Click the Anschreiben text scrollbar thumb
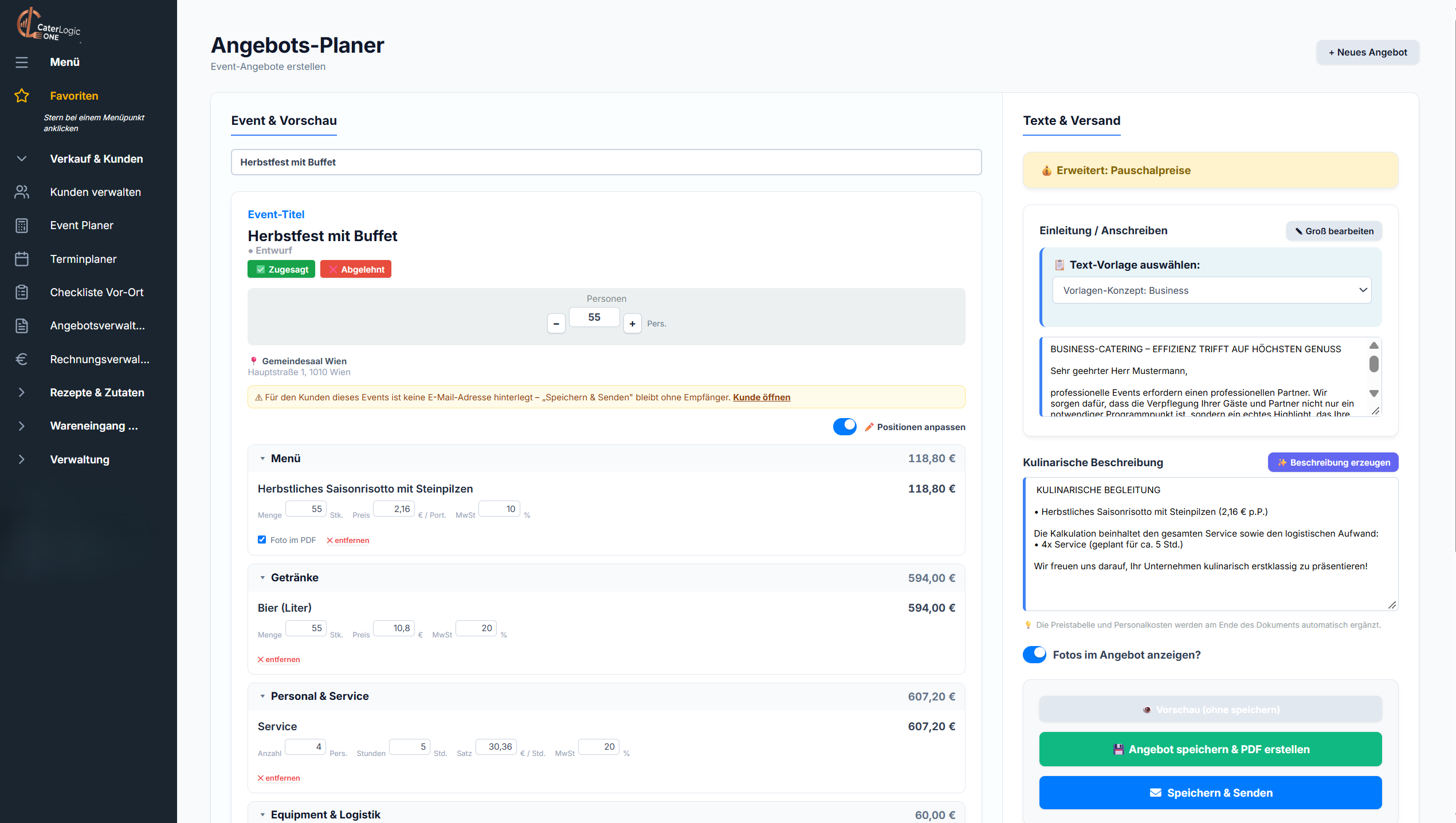 coord(1373,364)
